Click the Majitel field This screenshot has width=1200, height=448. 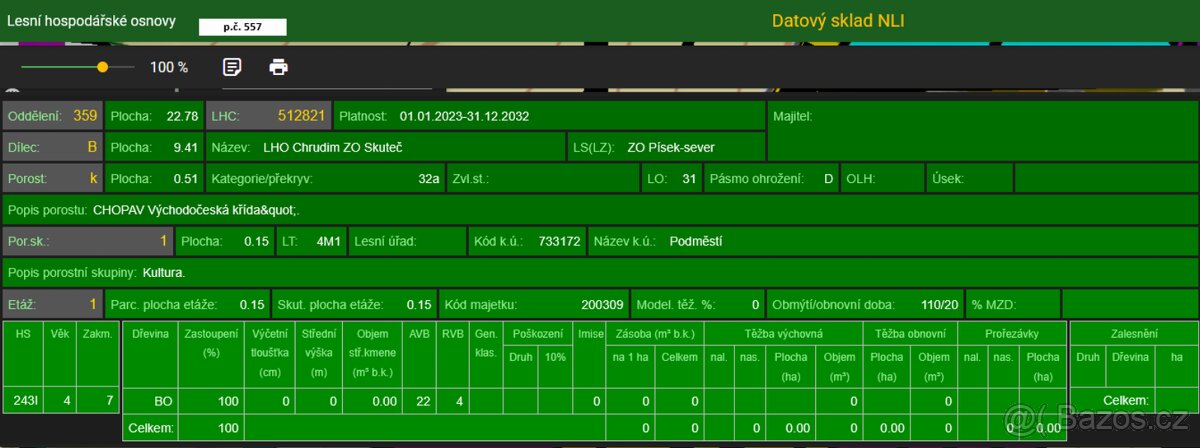coord(982,131)
